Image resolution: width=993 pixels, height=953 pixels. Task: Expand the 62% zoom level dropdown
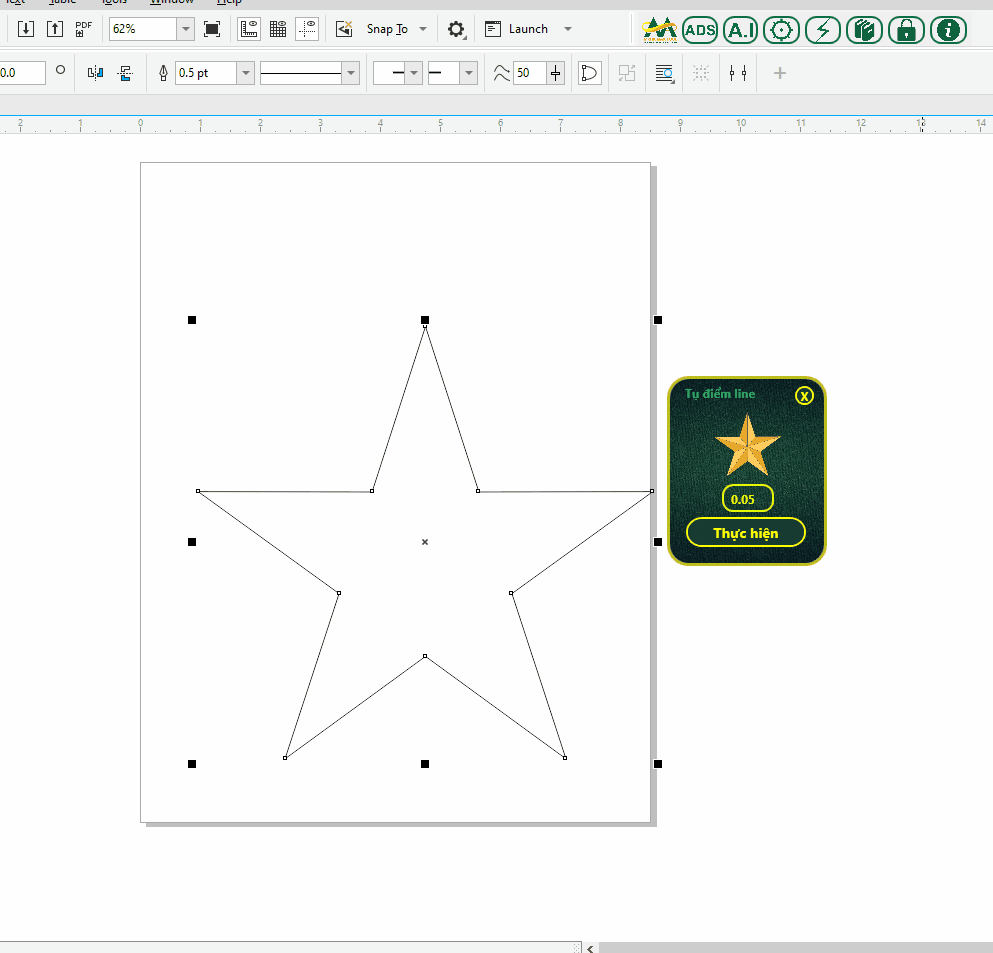click(x=186, y=29)
